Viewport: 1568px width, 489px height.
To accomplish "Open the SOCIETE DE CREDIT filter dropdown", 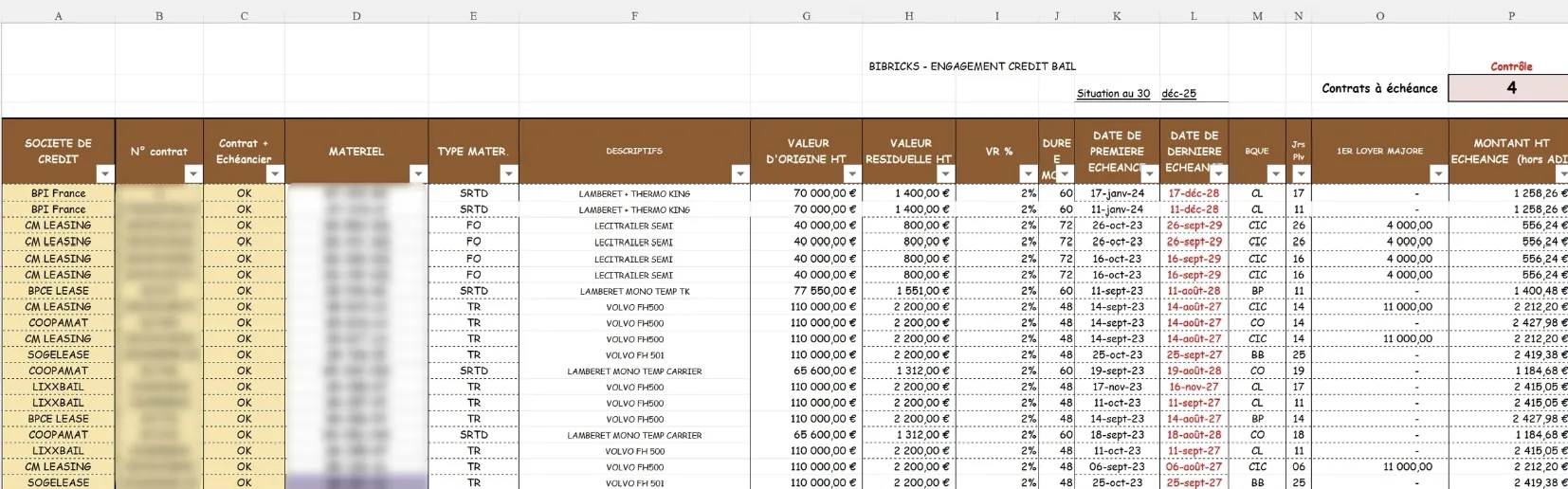I will coord(105,174).
